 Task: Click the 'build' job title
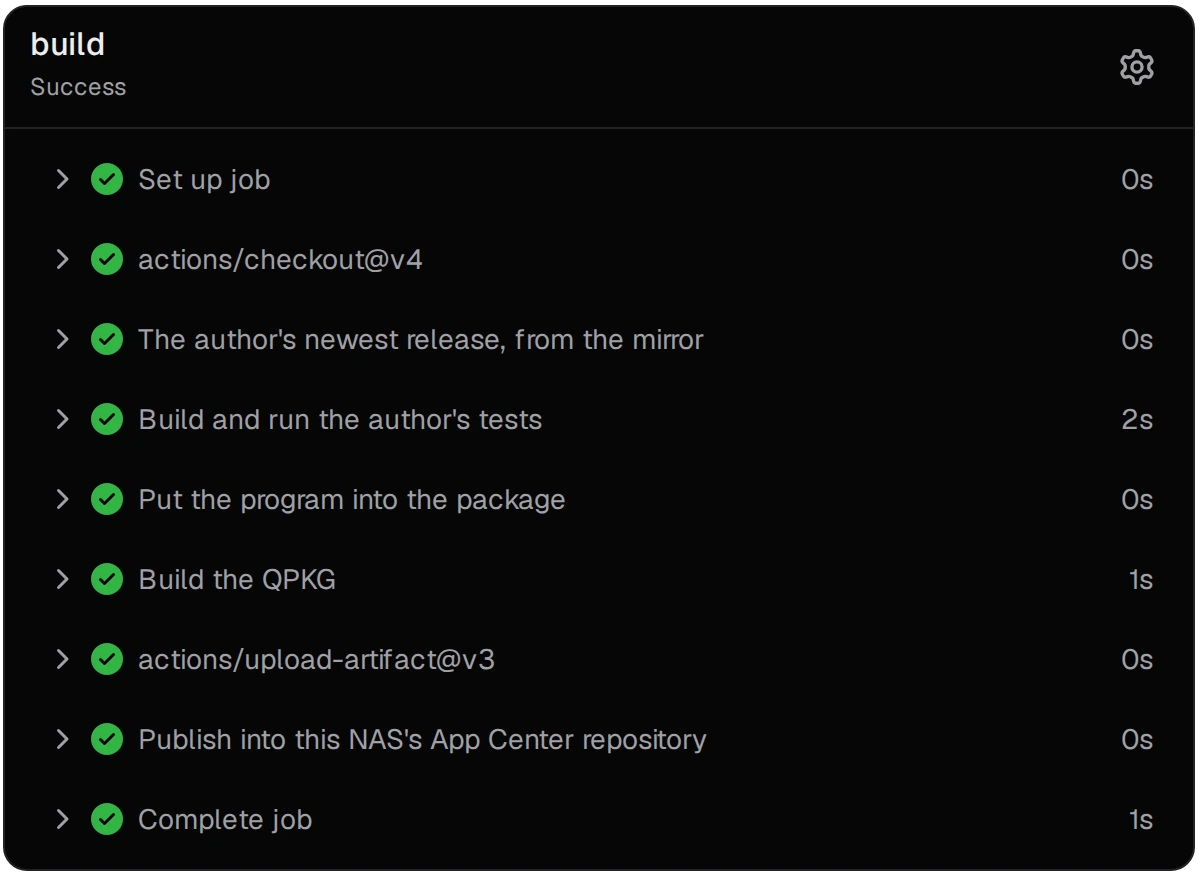pyautogui.click(x=67, y=44)
